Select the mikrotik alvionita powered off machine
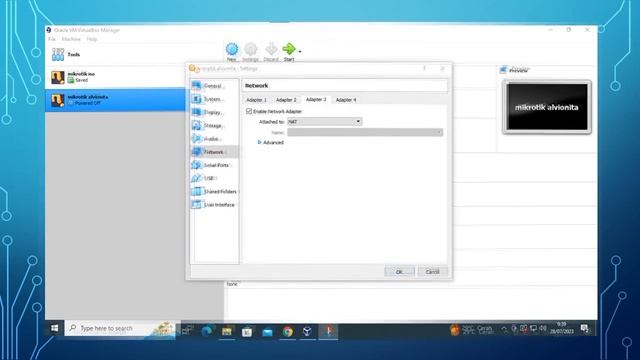This screenshot has width=640, height=360. click(115, 100)
